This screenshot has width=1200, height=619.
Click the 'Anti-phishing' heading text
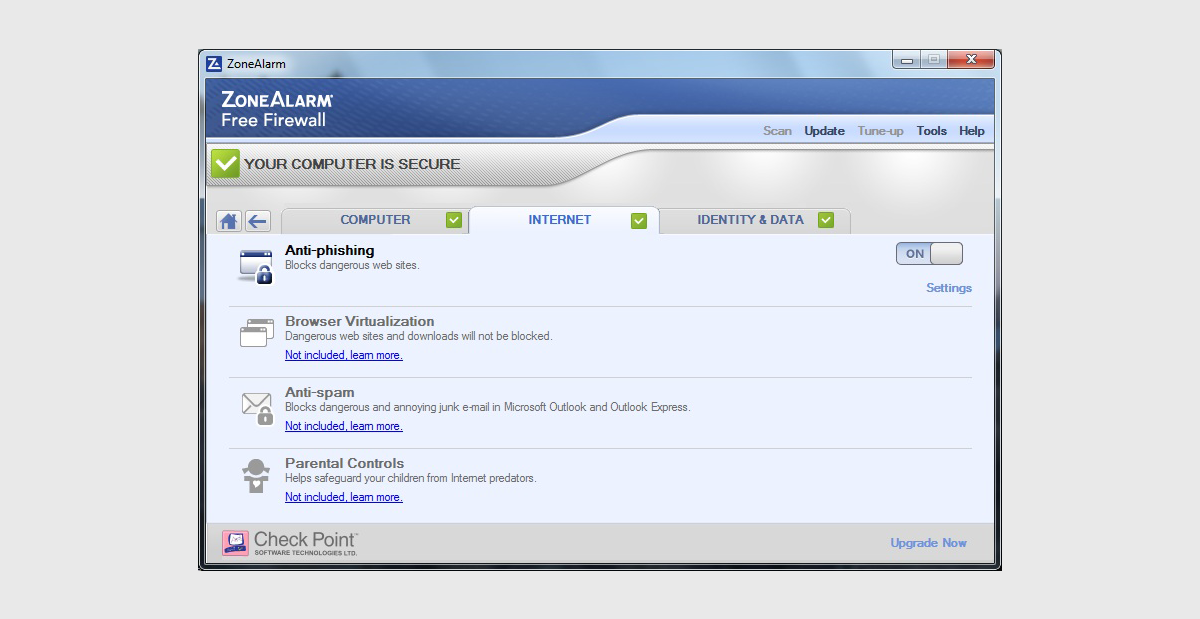(330, 250)
